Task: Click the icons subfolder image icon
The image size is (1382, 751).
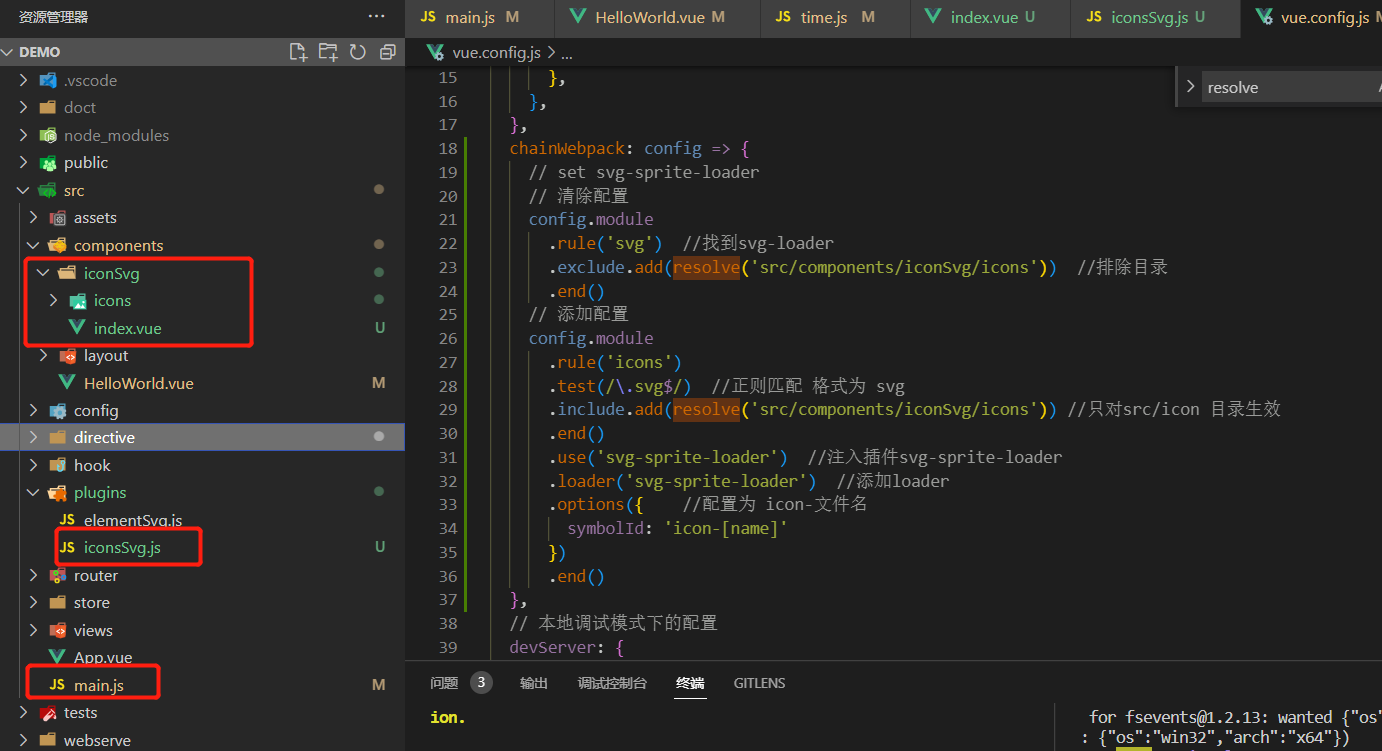Action: click(77, 300)
